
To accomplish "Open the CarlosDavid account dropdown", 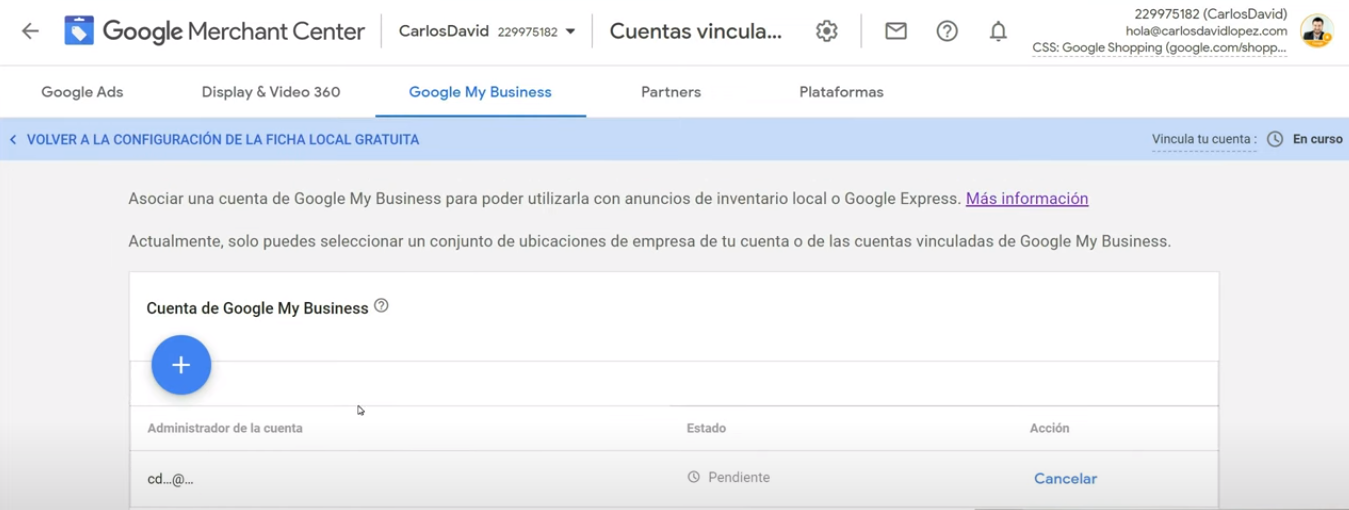I will pos(487,31).
